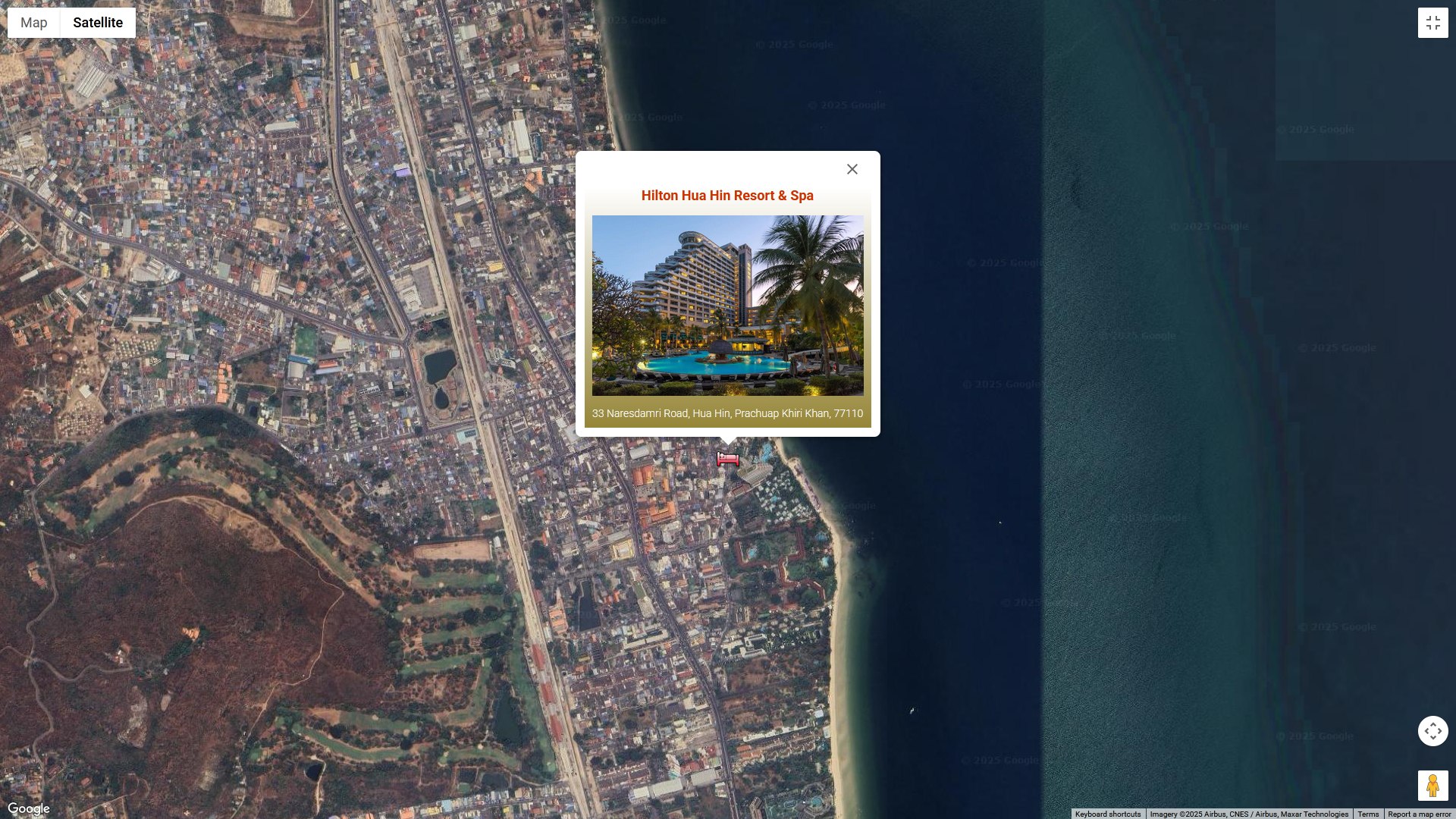1456x819 pixels.
Task: Click the Street View pegman icon
Action: point(1432,786)
